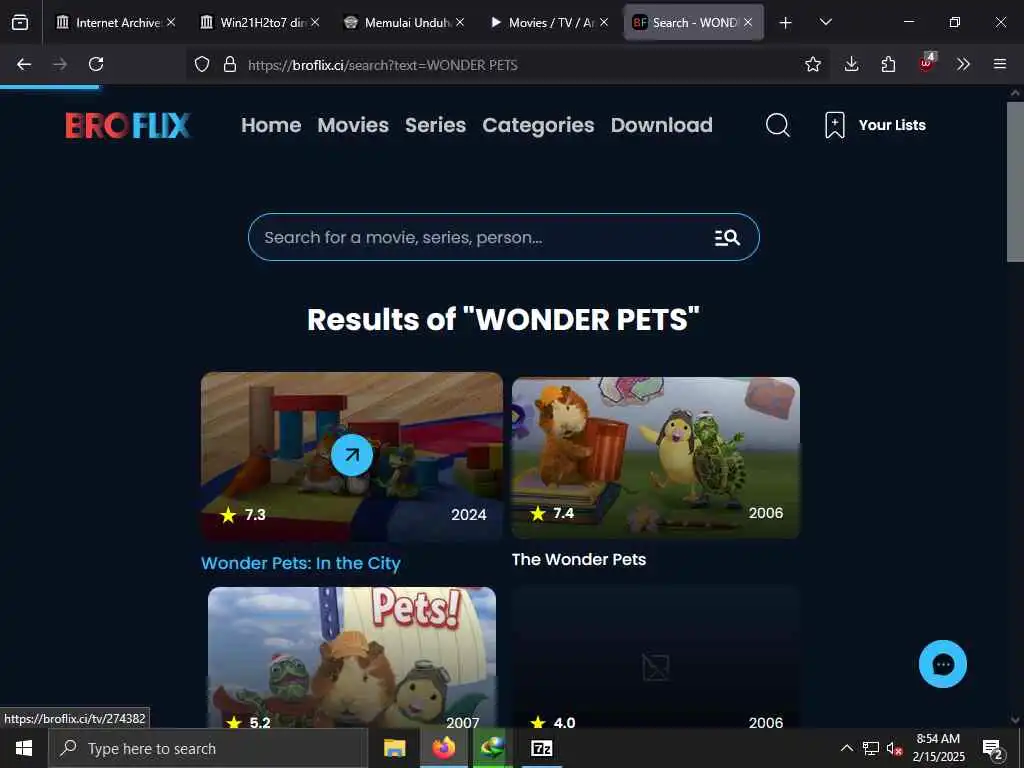The image size is (1024, 768).
Task: Open the Download menu item
Action: [x=662, y=125]
